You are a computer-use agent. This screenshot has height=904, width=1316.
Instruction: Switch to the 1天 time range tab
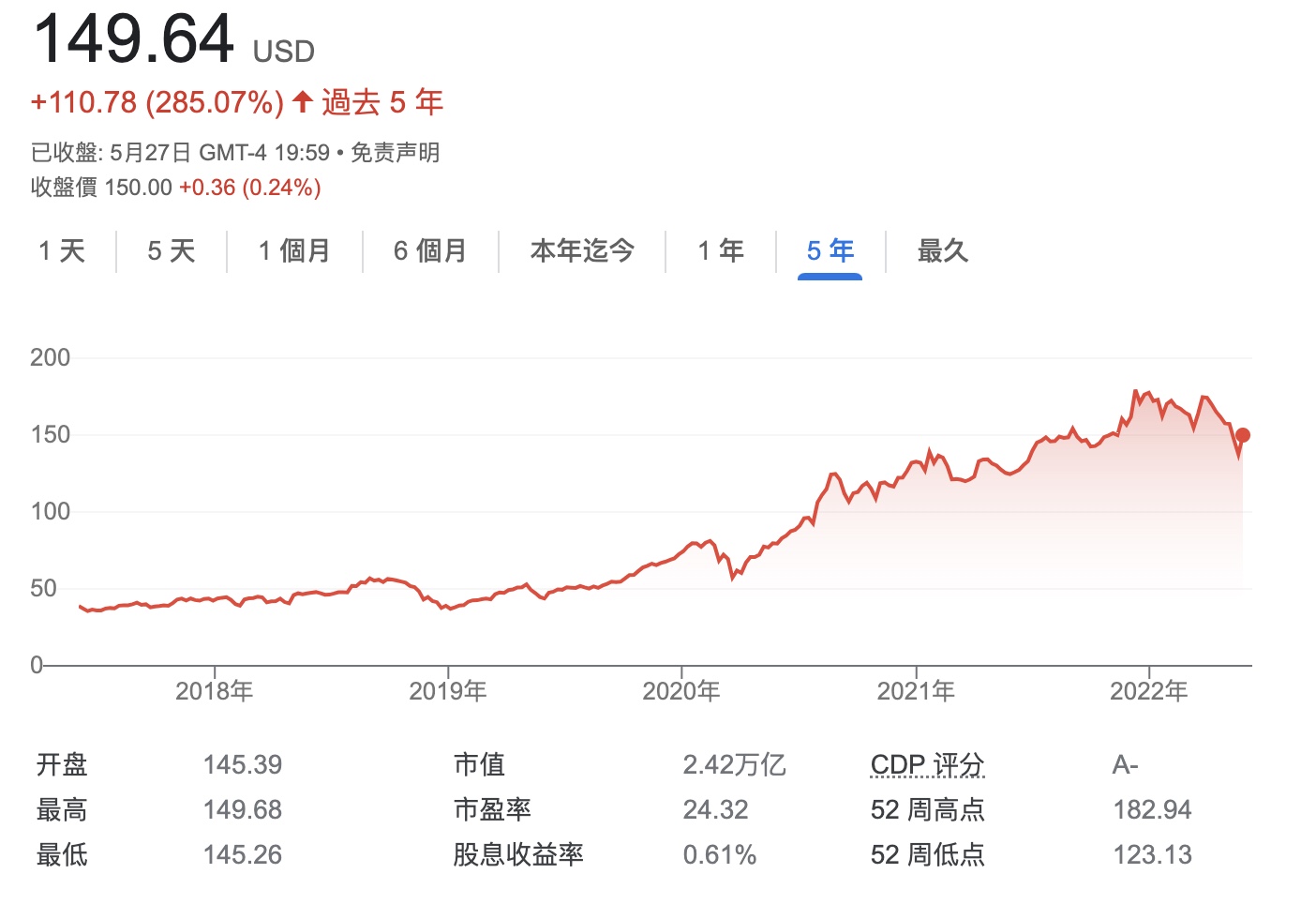[60, 251]
